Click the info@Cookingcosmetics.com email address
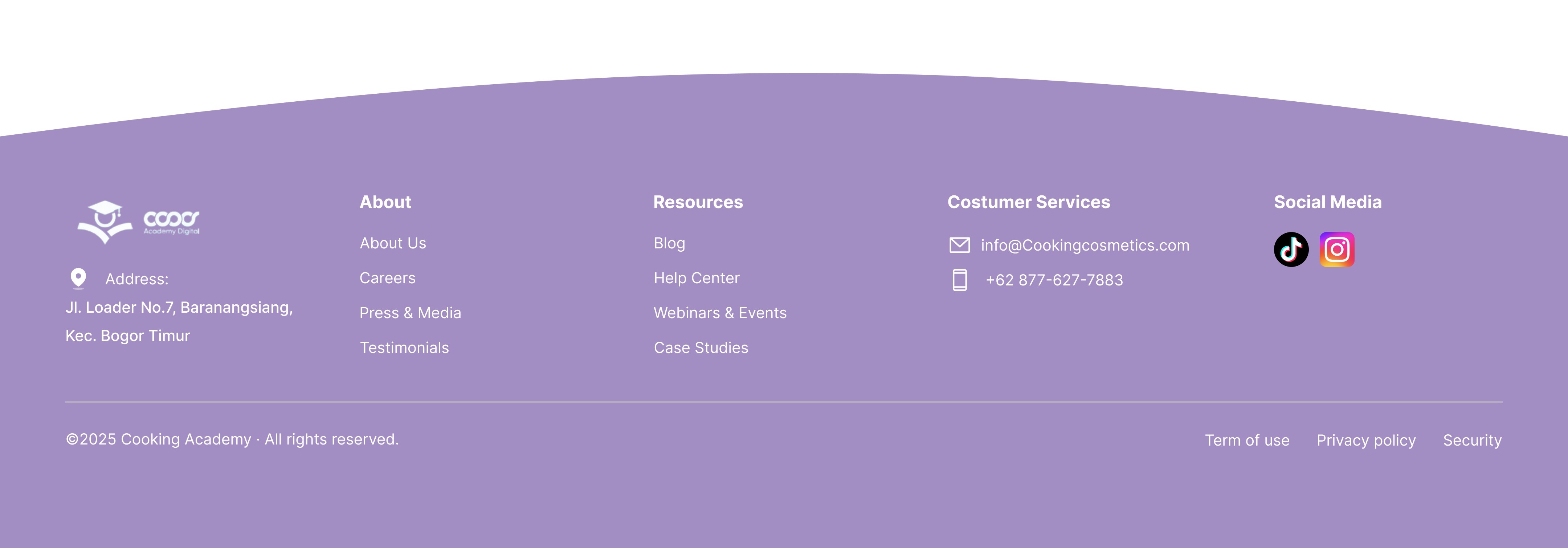Viewport: 1568px width, 548px height. coord(1085,245)
